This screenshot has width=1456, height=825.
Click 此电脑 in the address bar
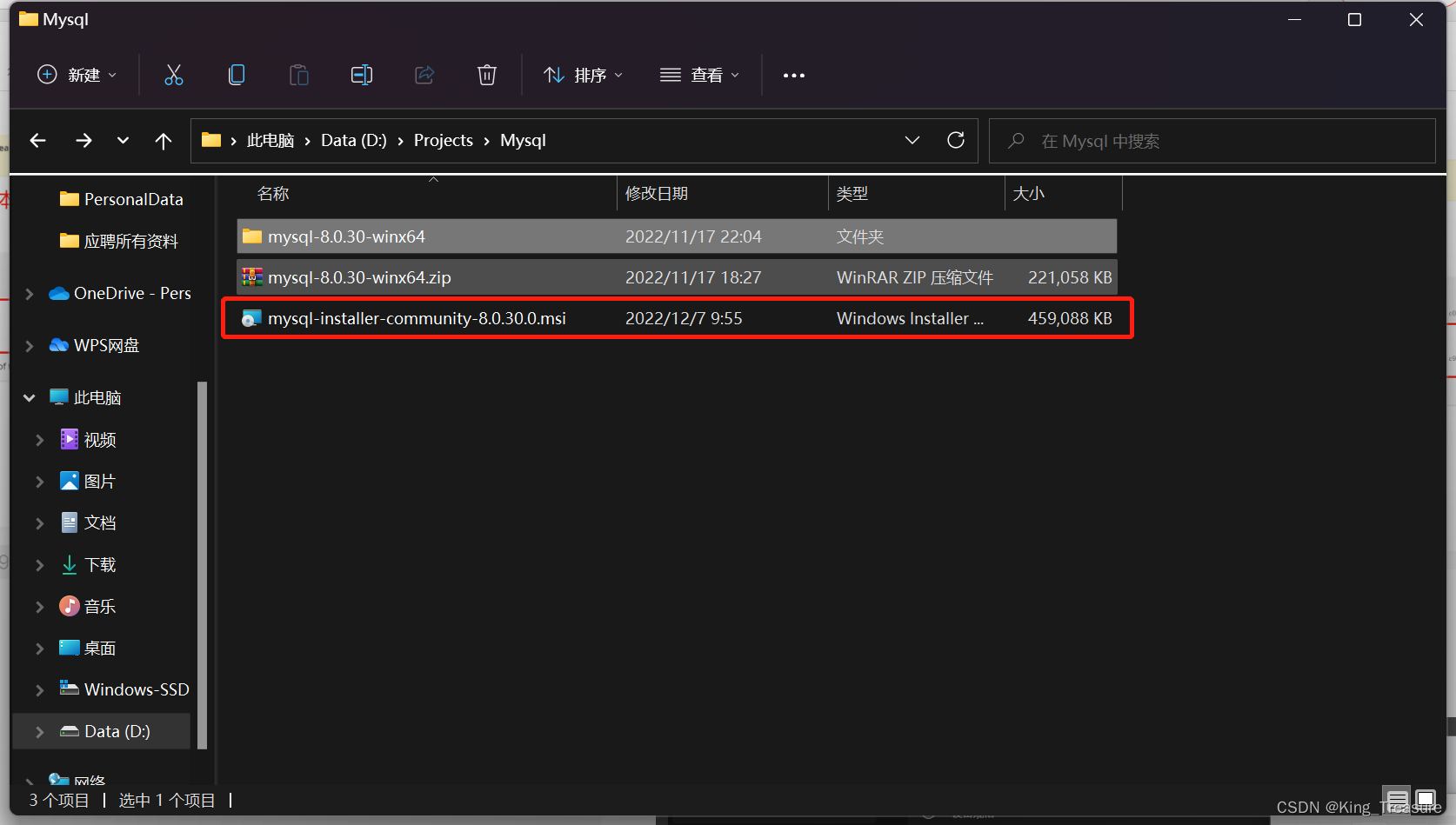(x=270, y=141)
